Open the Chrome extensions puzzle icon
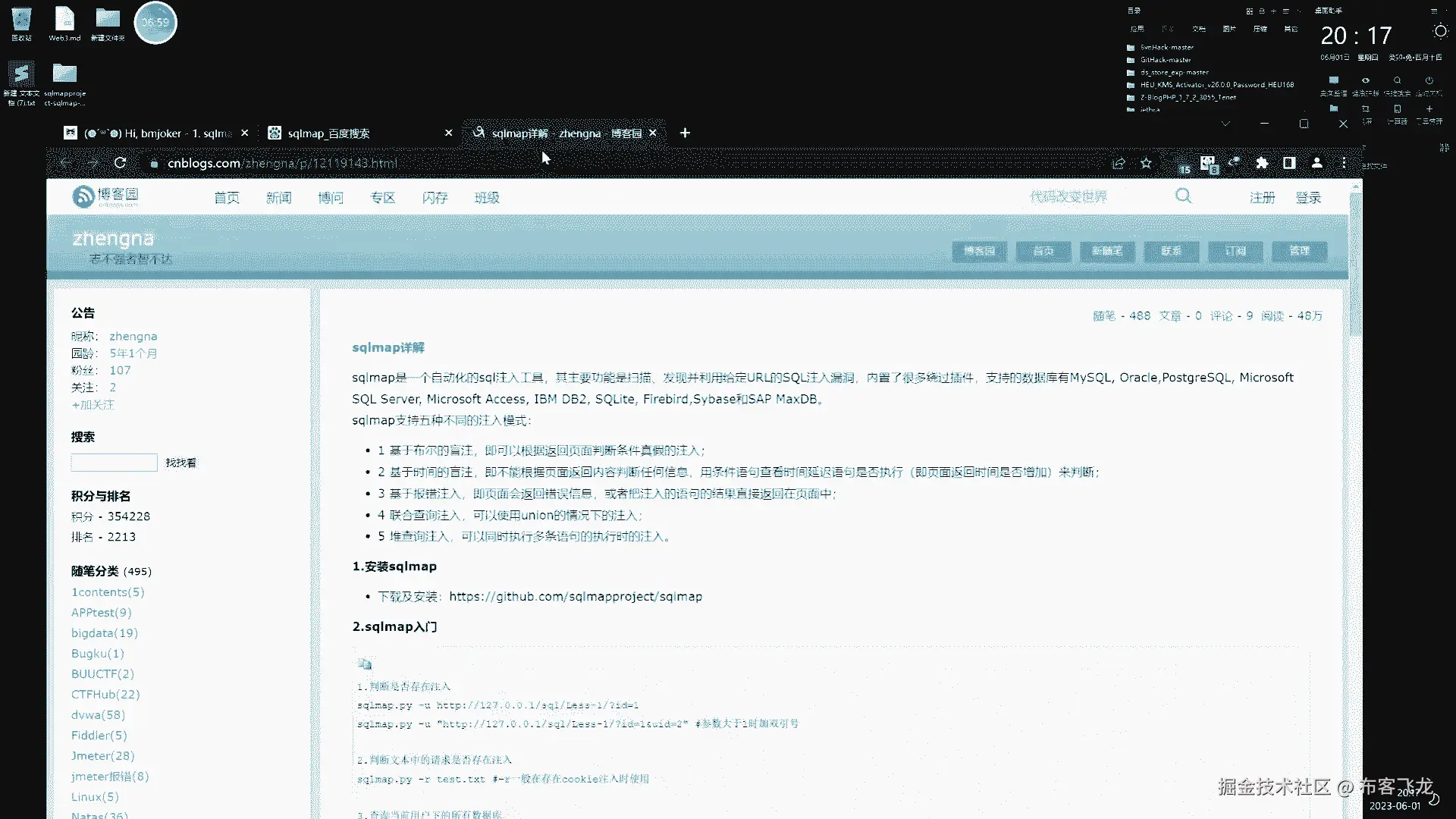1456x819 pixels. (1261, 163)
